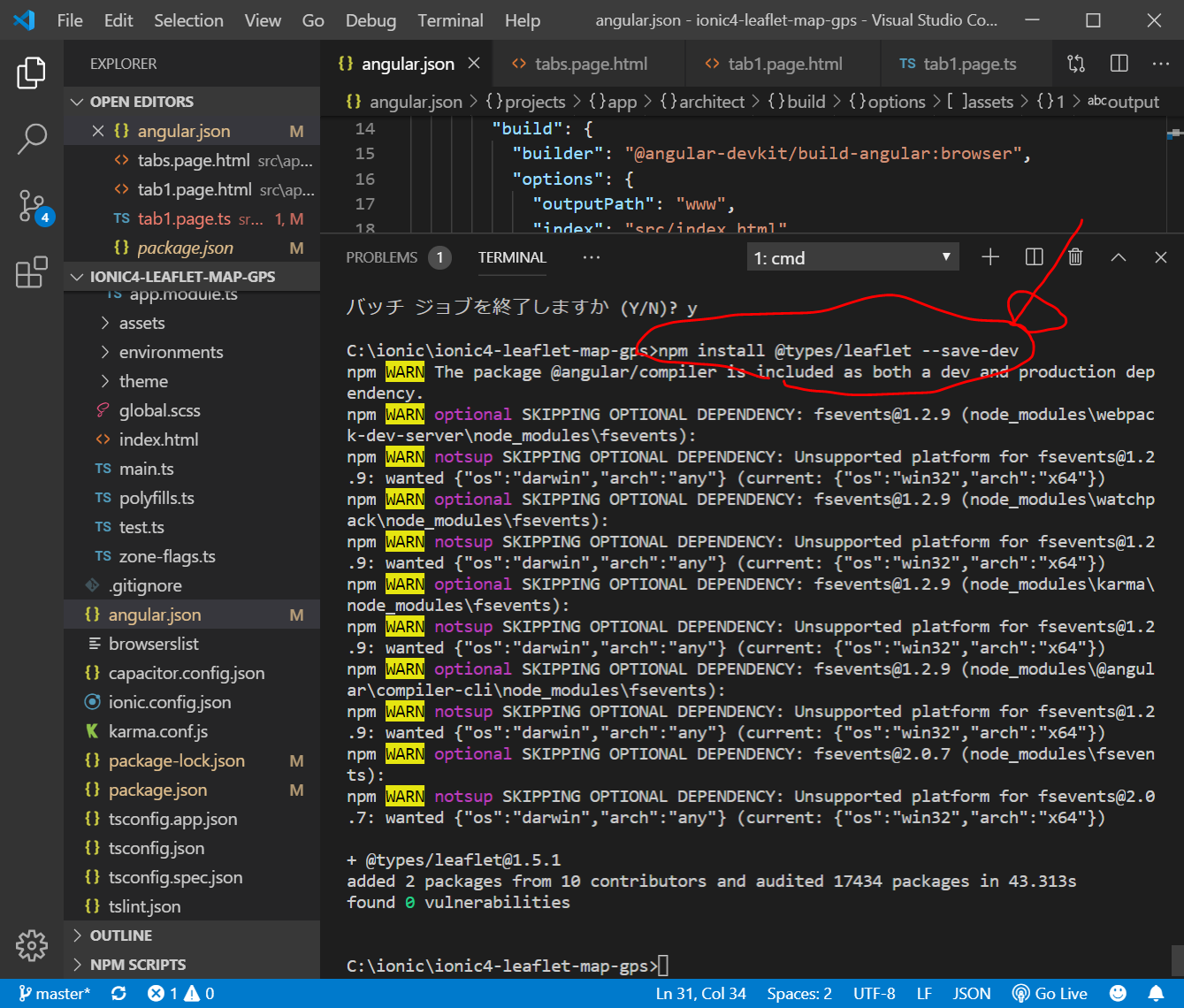Click breadcrumb item 'architect'

click(x=703, y=102)
